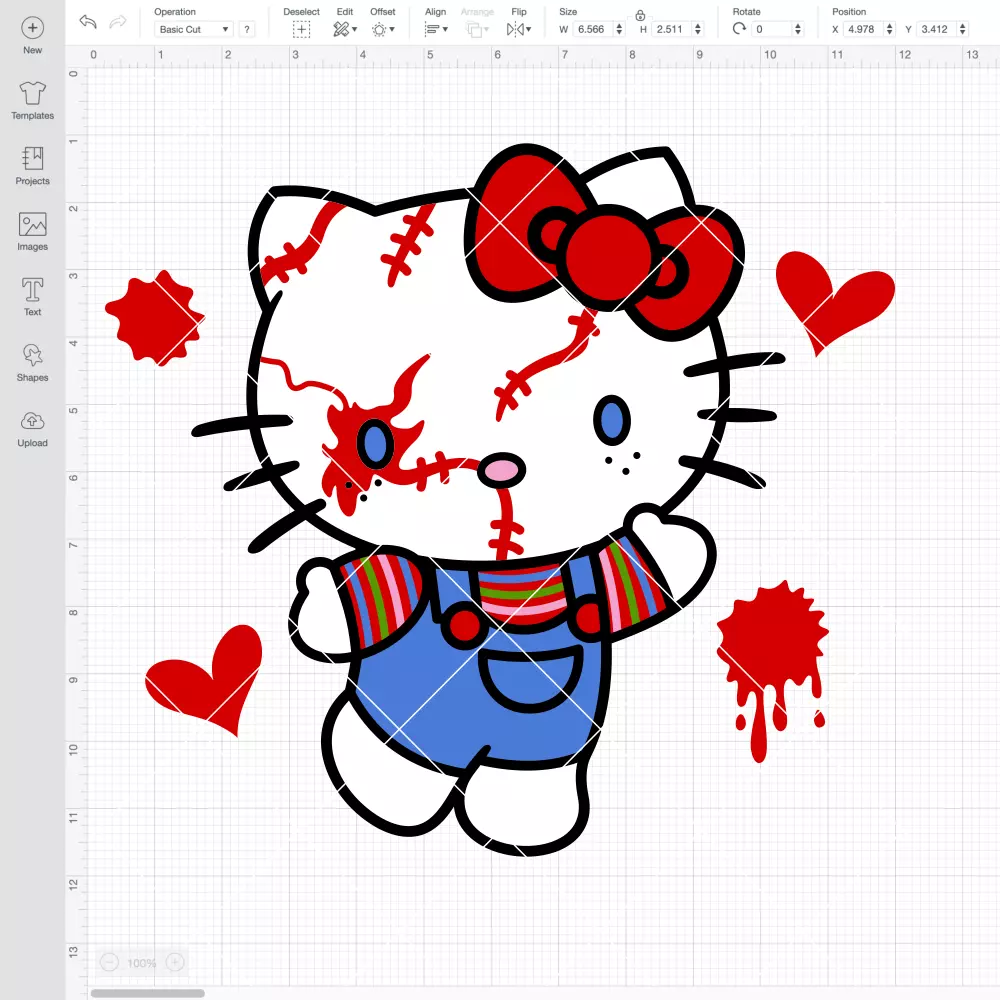Click the Rotate angle field
The height and width of the screenshot is (1000, 1000).
pos(771,29)
